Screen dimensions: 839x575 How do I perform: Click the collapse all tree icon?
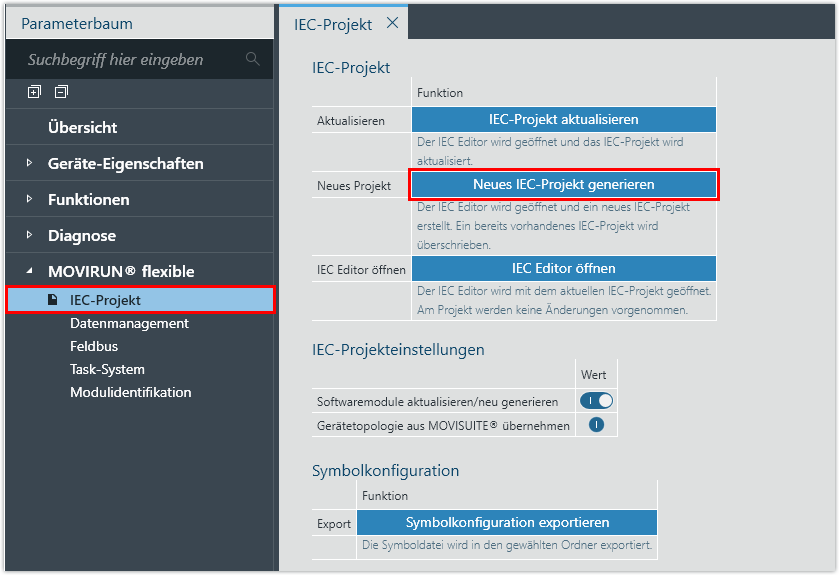pyautogui.click(x=62, y=92)
